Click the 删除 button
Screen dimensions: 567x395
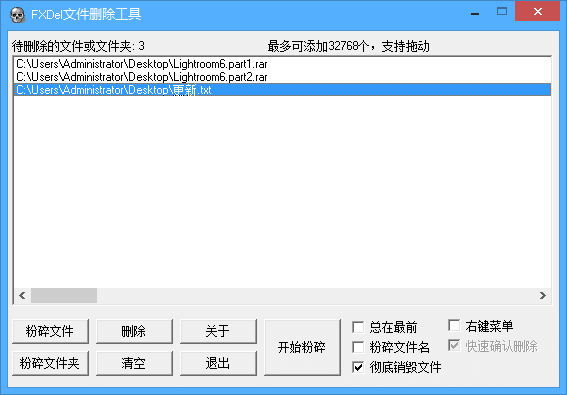click(134, 331)
